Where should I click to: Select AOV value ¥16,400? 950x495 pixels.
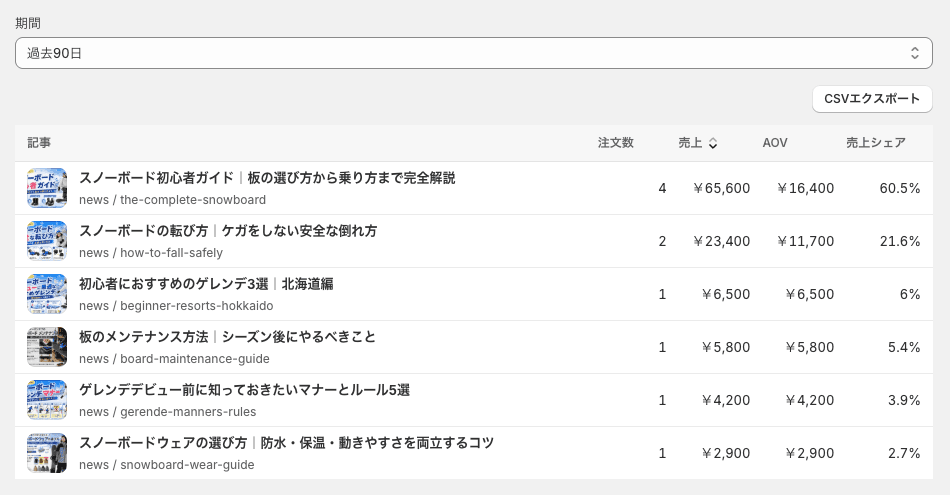point(806,188)
